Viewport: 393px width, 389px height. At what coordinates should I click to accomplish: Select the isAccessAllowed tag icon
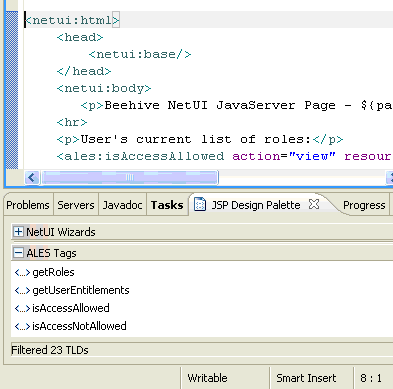tap(22, 308)
